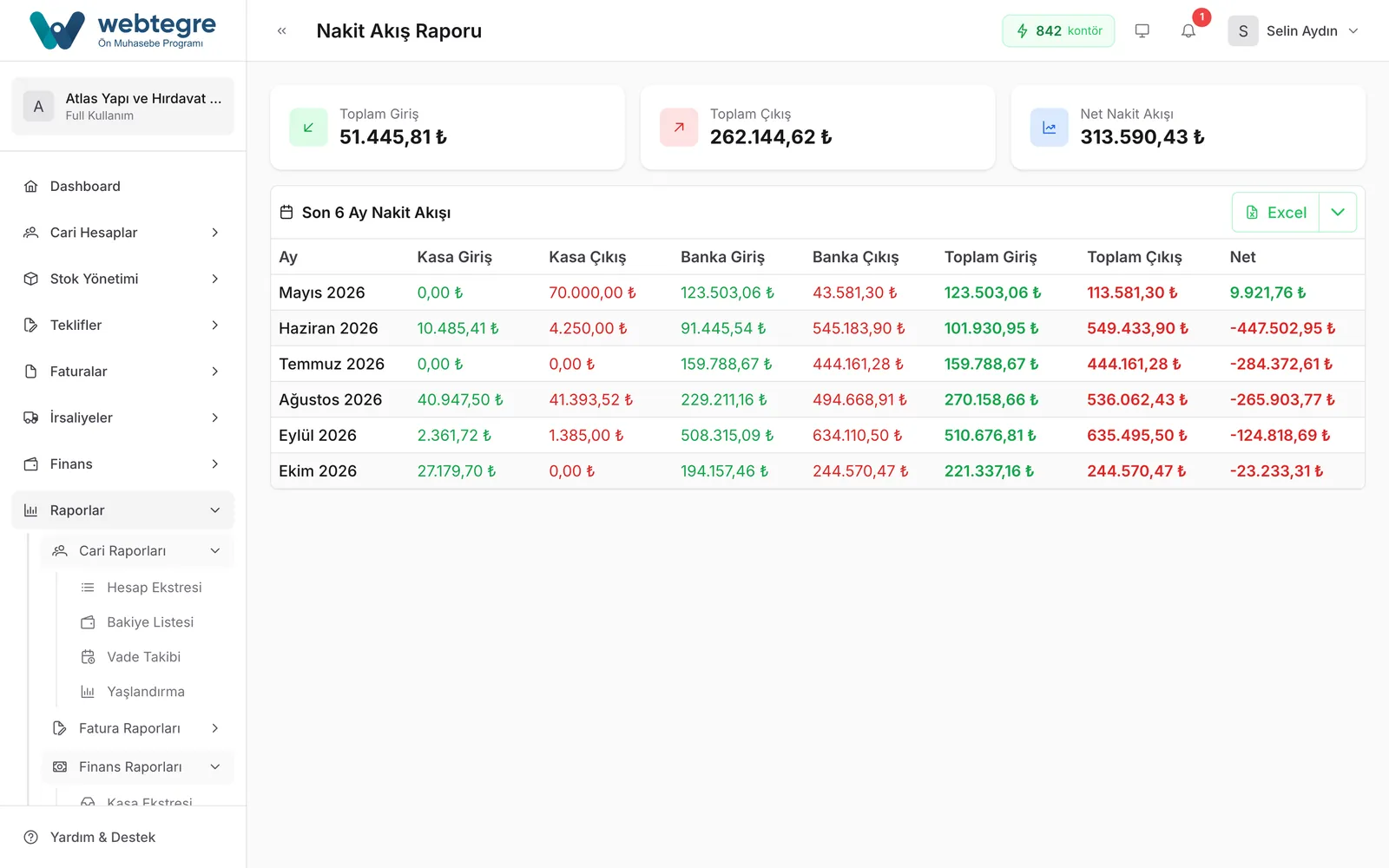Click the notification bell icon
The image size is (1389, 868).
point(1188,31)
